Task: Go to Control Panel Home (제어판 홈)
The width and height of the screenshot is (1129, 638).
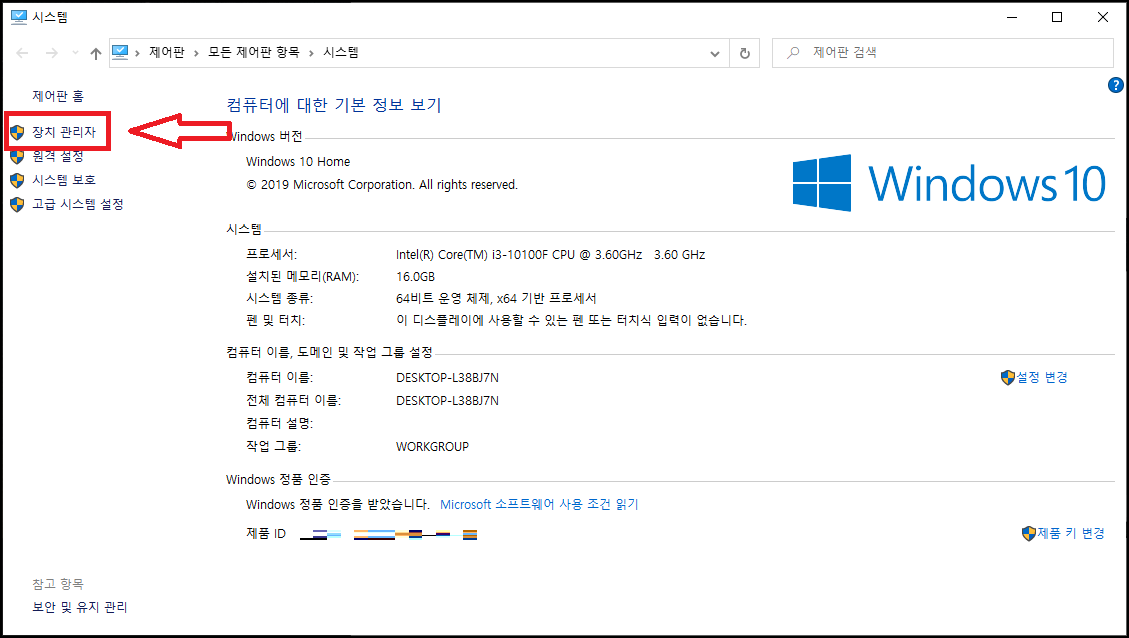Action: click(x=58, y=96)
